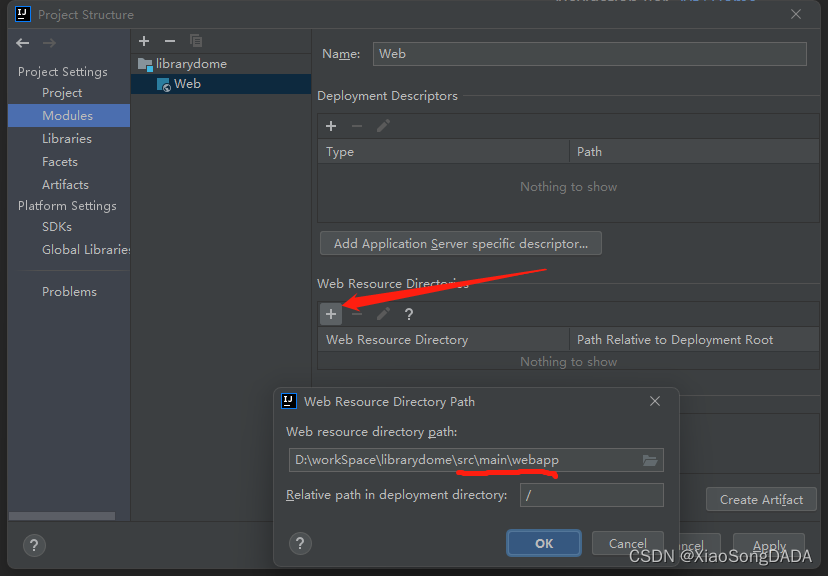This screenshot has width=828, height=576.
Task: Open help in Web Resource Directory Path dialog
Action: click(300, 543)
